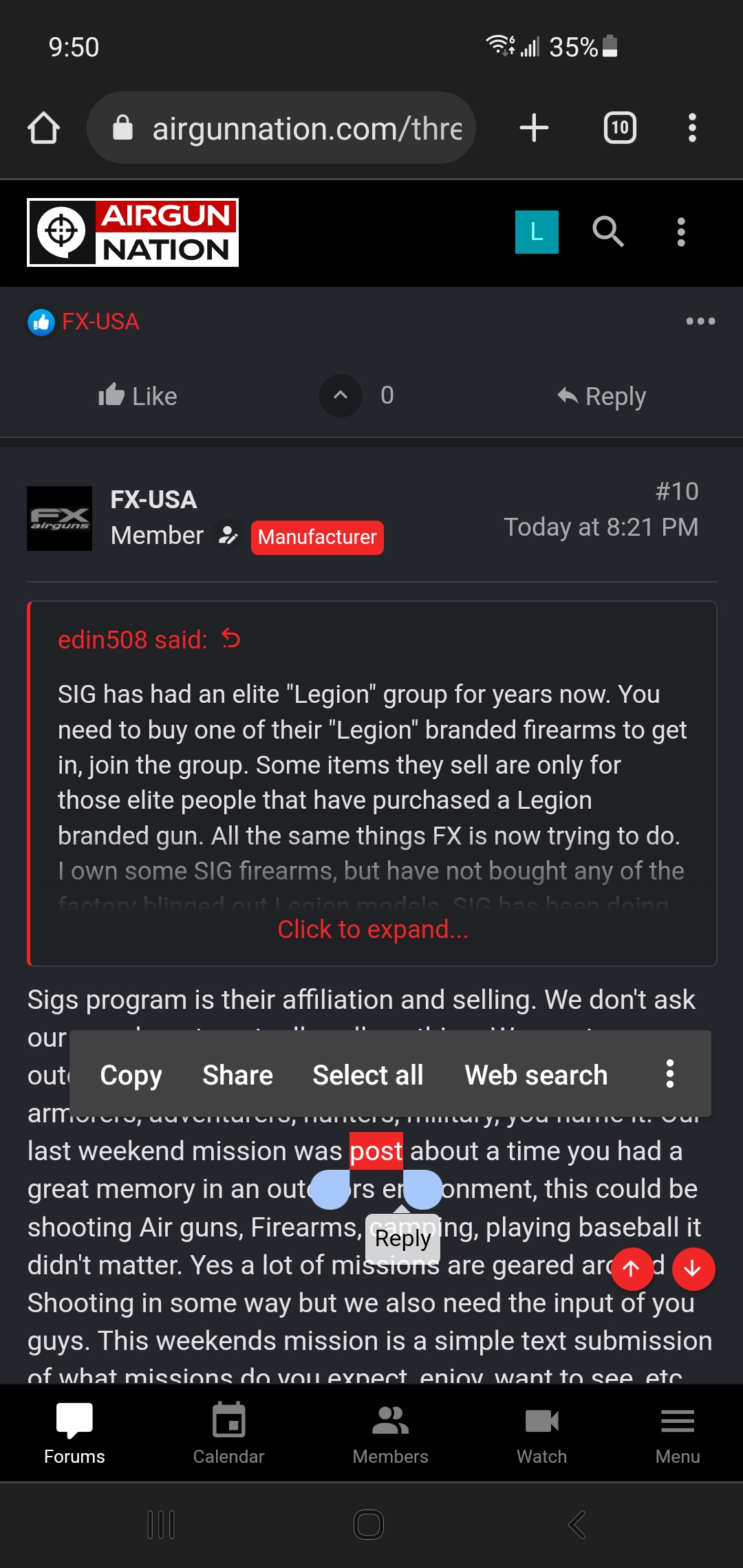This screenshot has height=1568, width=743.
Task: Open the FX-USA liker profile link
Action: (100, 321)
